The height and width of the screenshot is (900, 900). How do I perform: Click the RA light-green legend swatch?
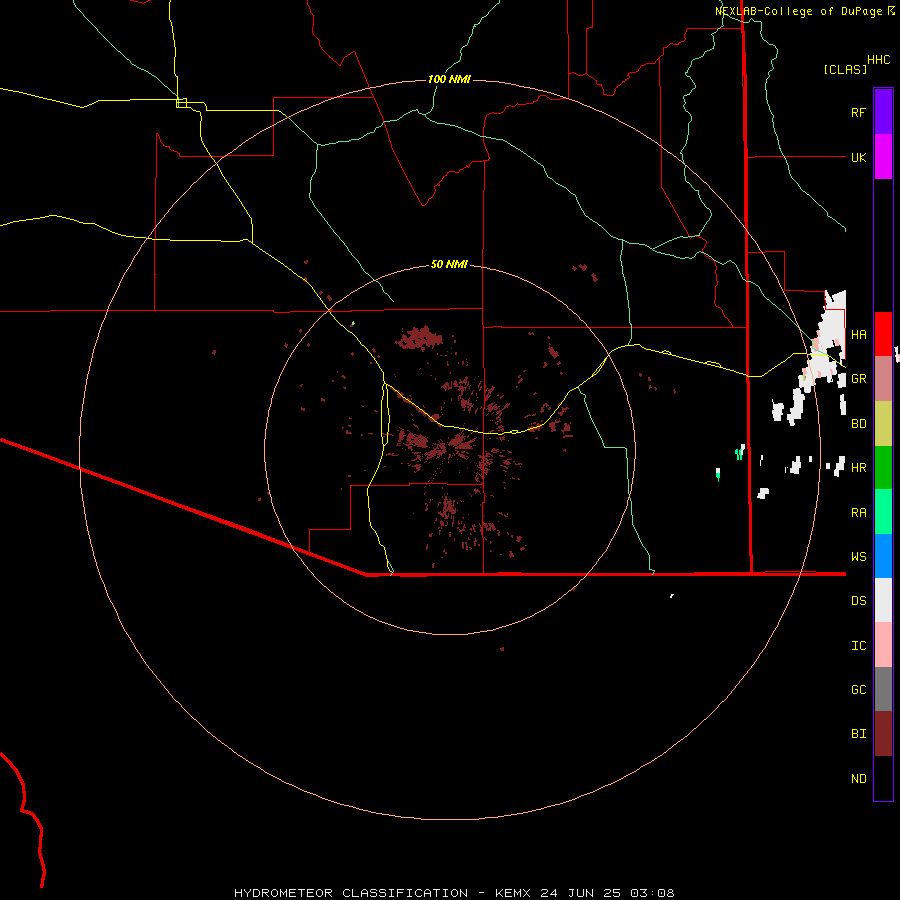tap(883, 512)
